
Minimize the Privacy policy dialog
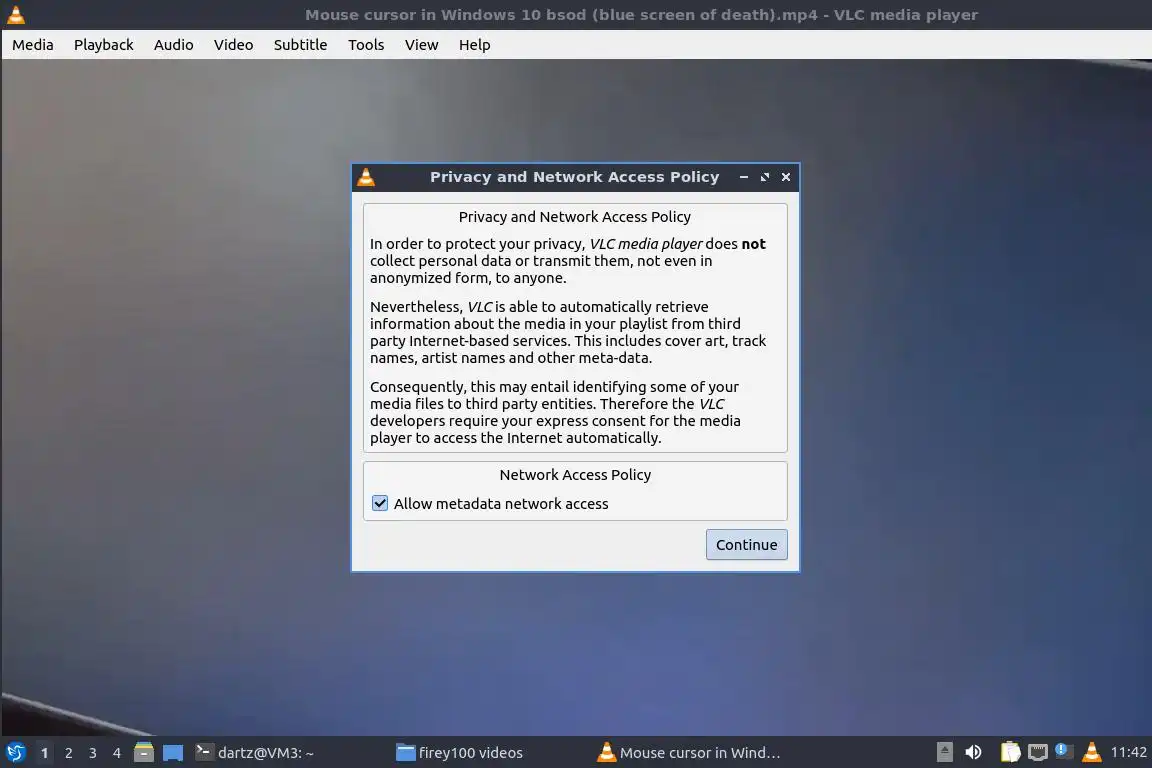click(744, 177)
